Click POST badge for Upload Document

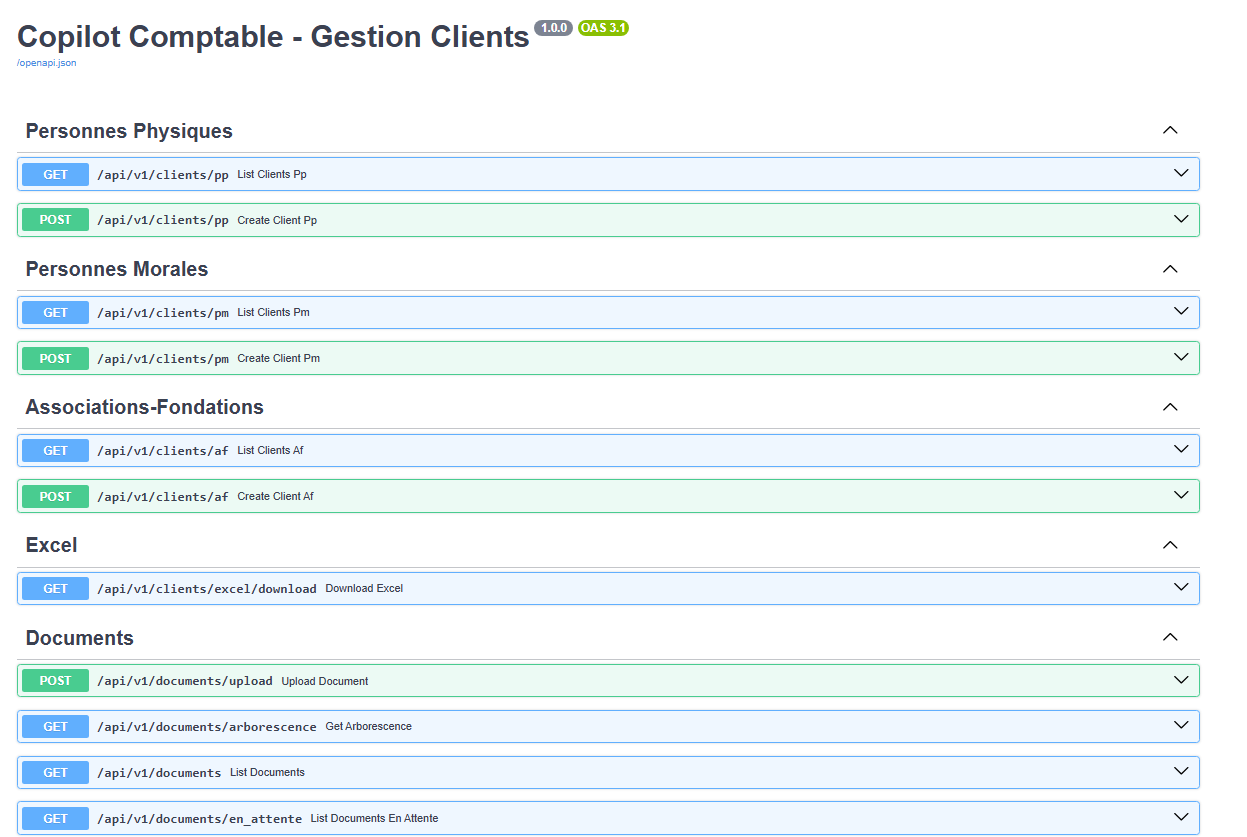point(55,681)
